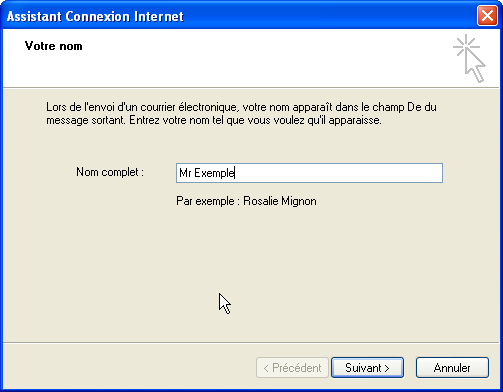Click the Rosalie Mignon sample name
Image resolution: width=503 pixels, height=392 pixels.
pyautogui.click(x=280, y=201)
